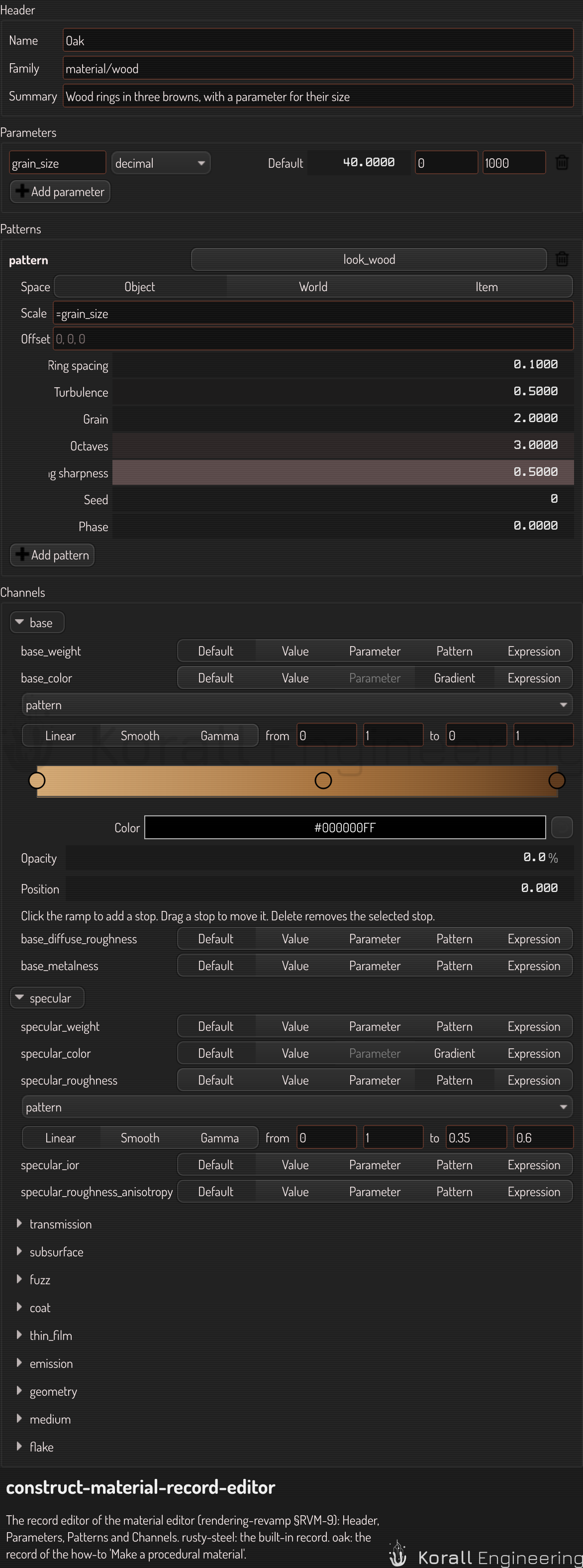Viewport: 583px width, 1568px height.
Task: Select the middle gradient stop on the ramp
Action: (323, 781)
